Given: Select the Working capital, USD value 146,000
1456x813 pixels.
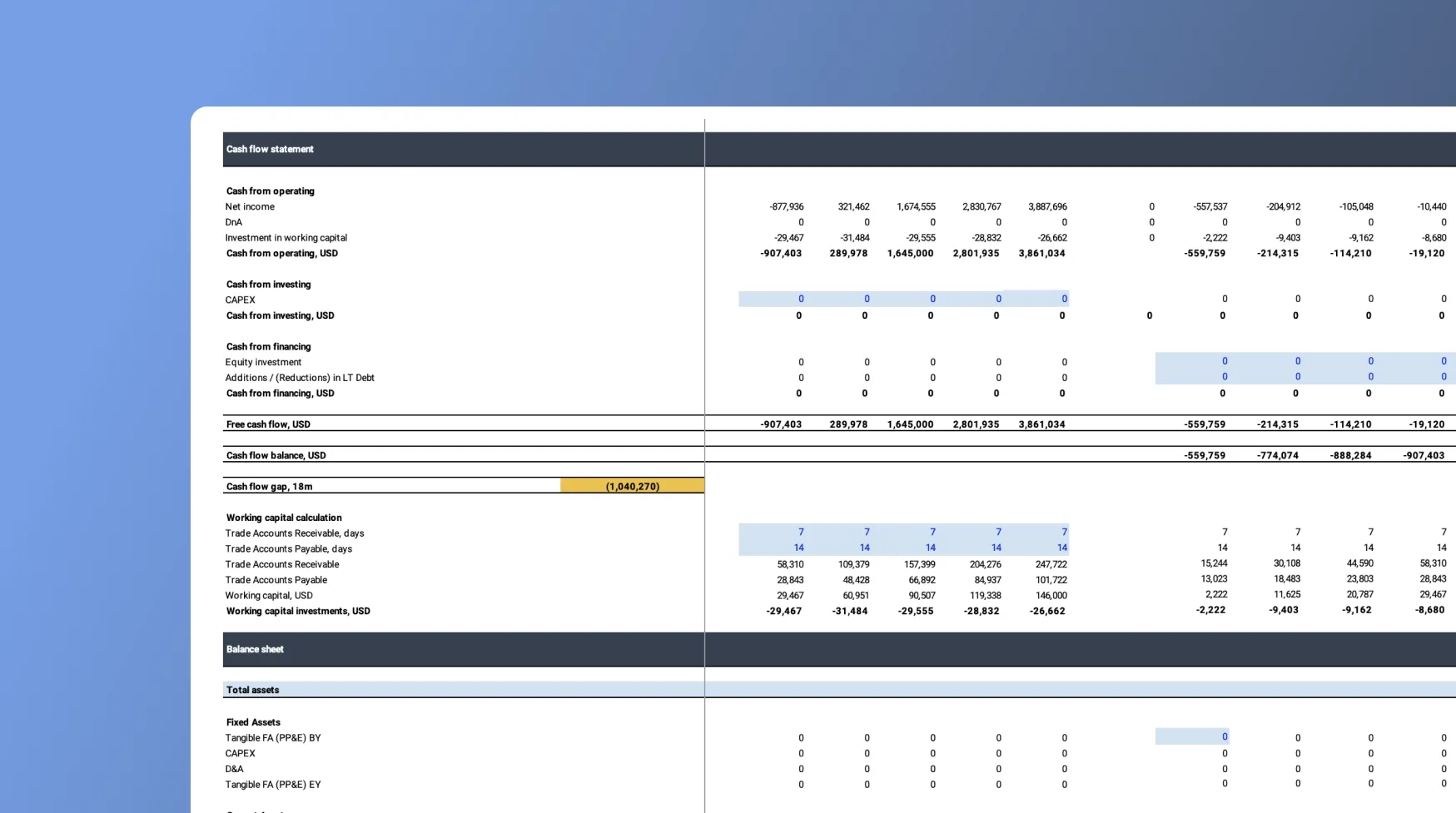Looking at the screenshot, I should (1050, 596).
